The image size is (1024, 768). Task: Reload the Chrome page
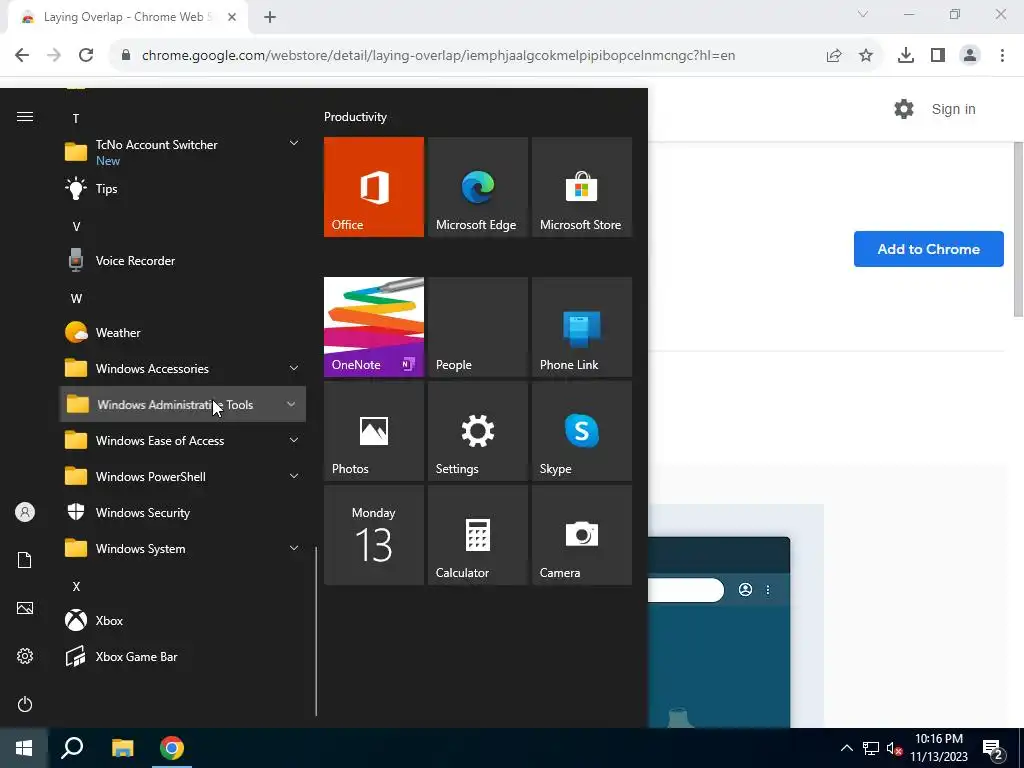[86, 55]
